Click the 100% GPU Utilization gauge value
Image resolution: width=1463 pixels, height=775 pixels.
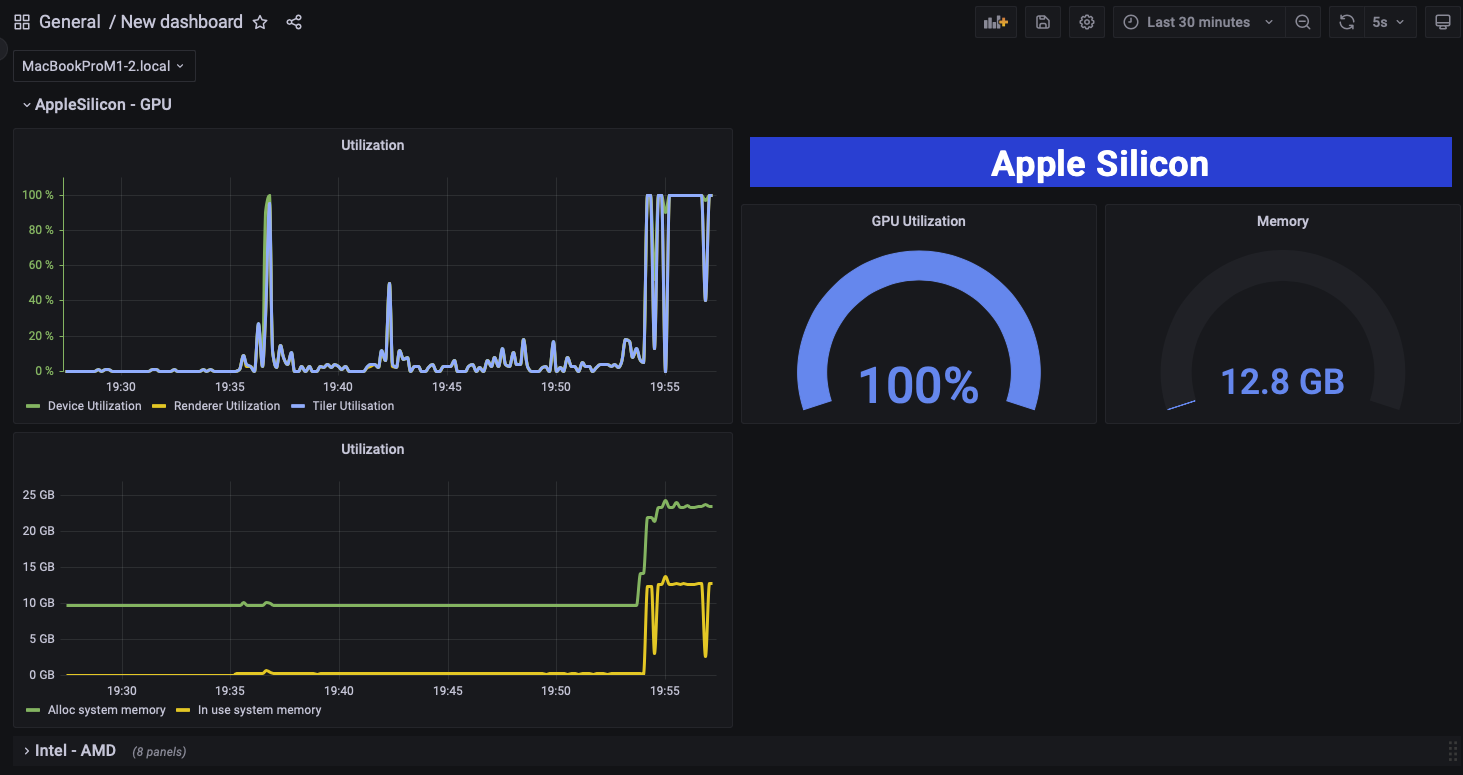point(918,385)
